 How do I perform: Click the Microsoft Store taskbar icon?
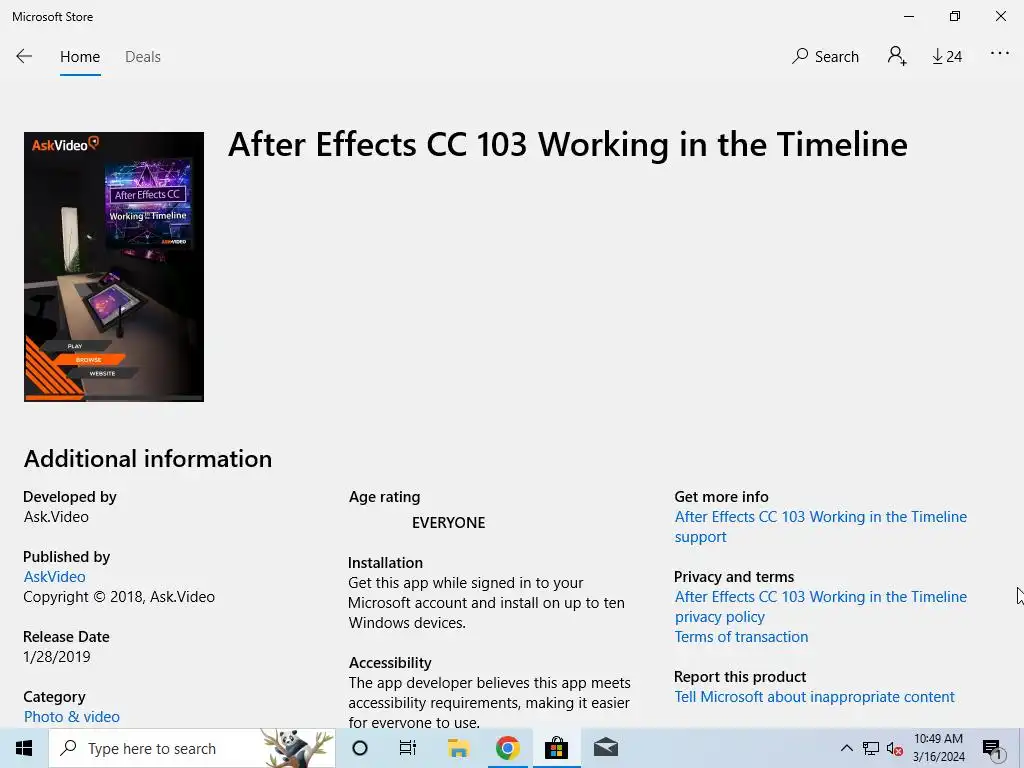[x=556, y=748]
